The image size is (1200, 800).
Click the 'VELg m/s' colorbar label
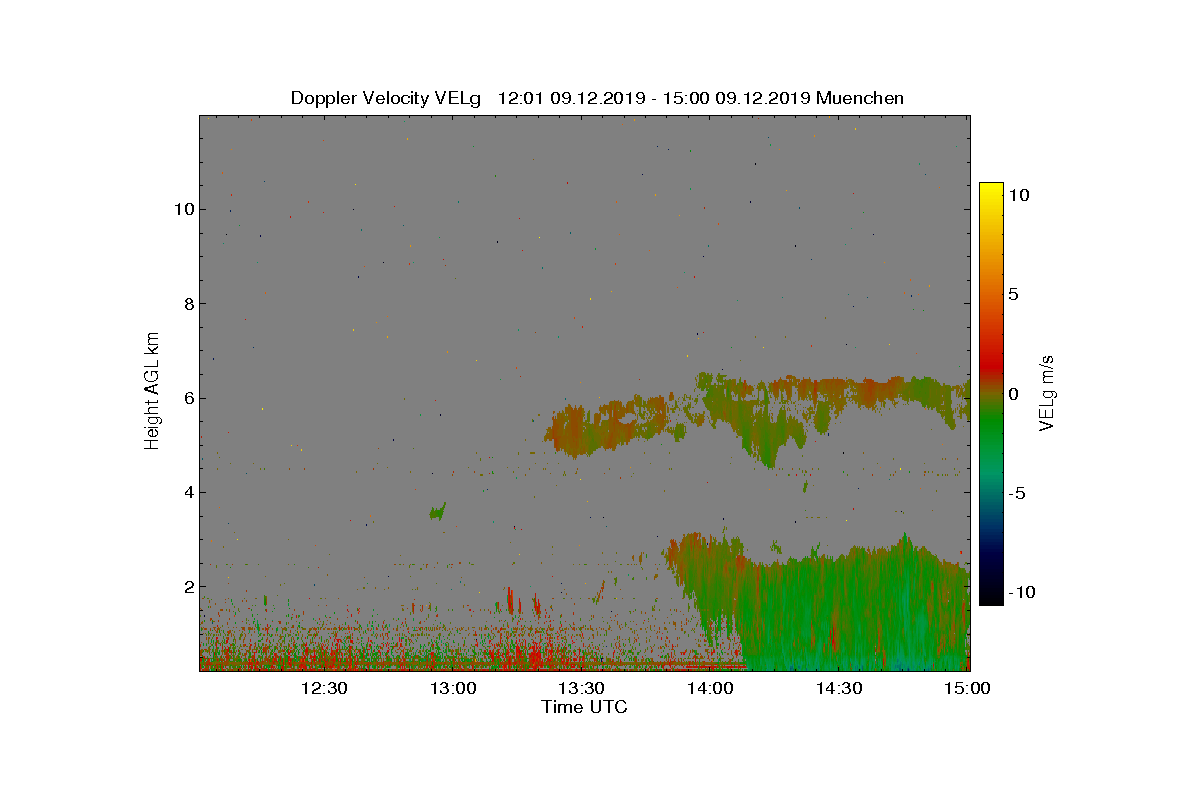pyautogui.click(x=1047, y=393)
